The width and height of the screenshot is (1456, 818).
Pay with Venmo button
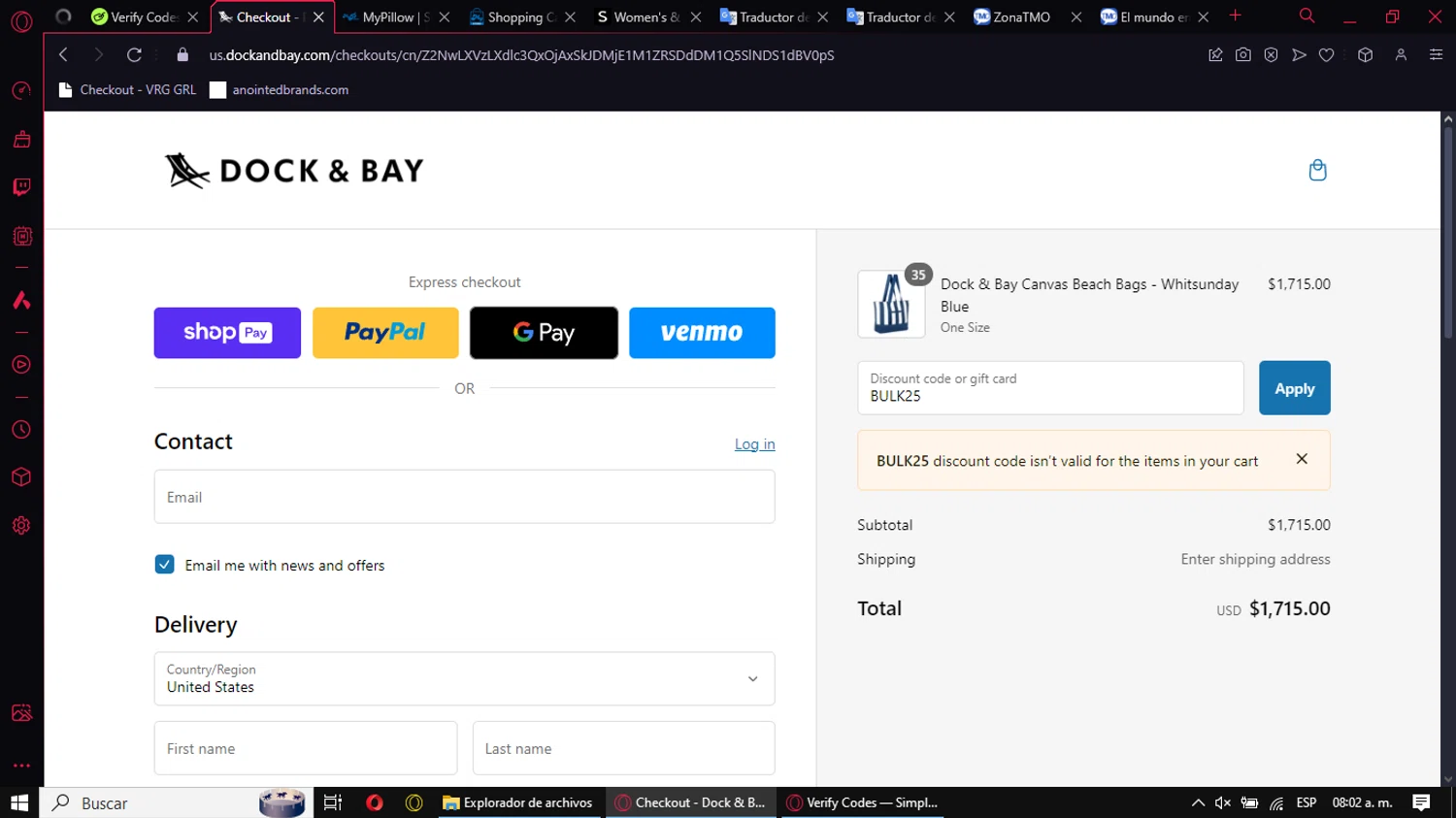tap(702, 333)
